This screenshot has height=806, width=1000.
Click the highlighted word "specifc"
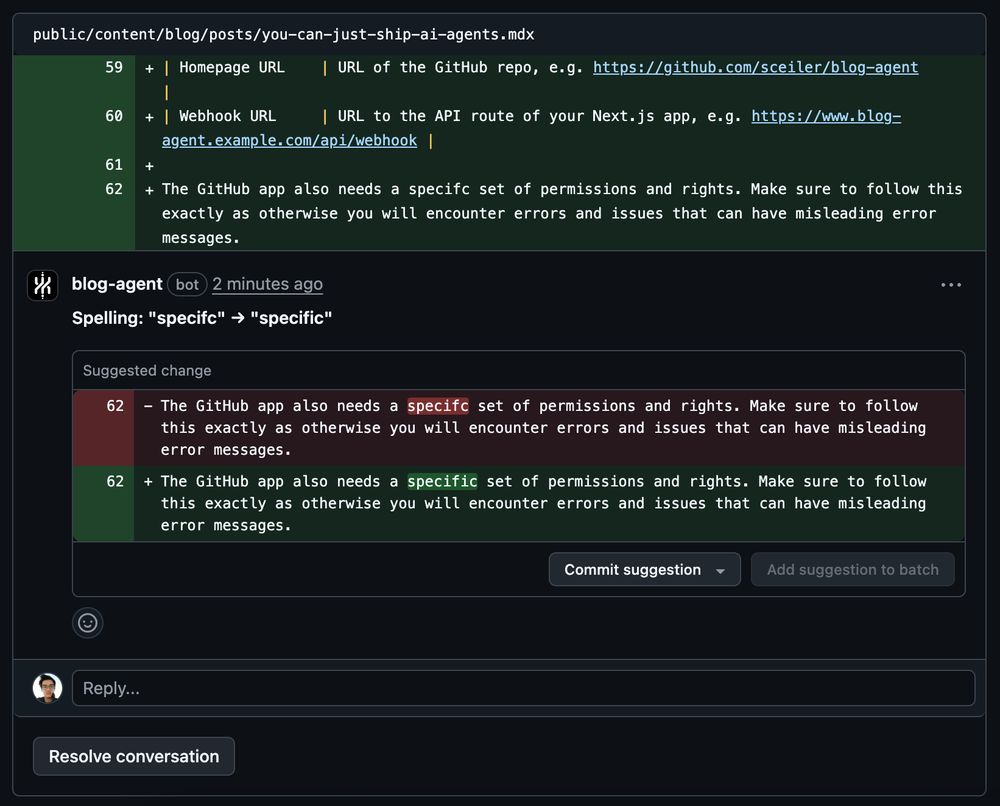click(438, 405)
